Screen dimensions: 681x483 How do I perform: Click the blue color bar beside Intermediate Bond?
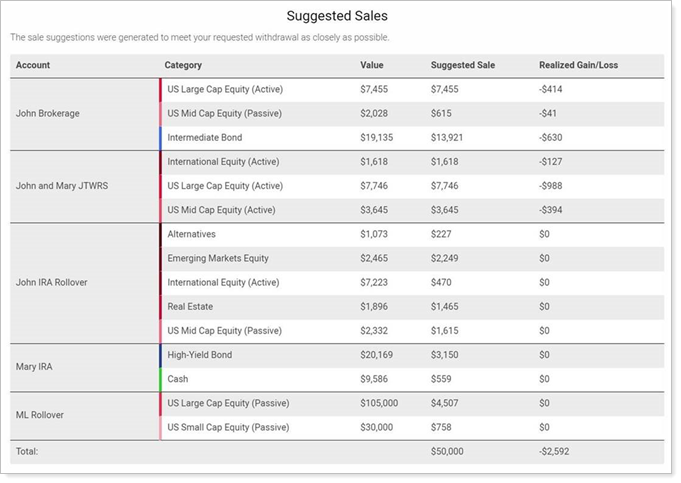pyautogui.click(x=160, y=138)
